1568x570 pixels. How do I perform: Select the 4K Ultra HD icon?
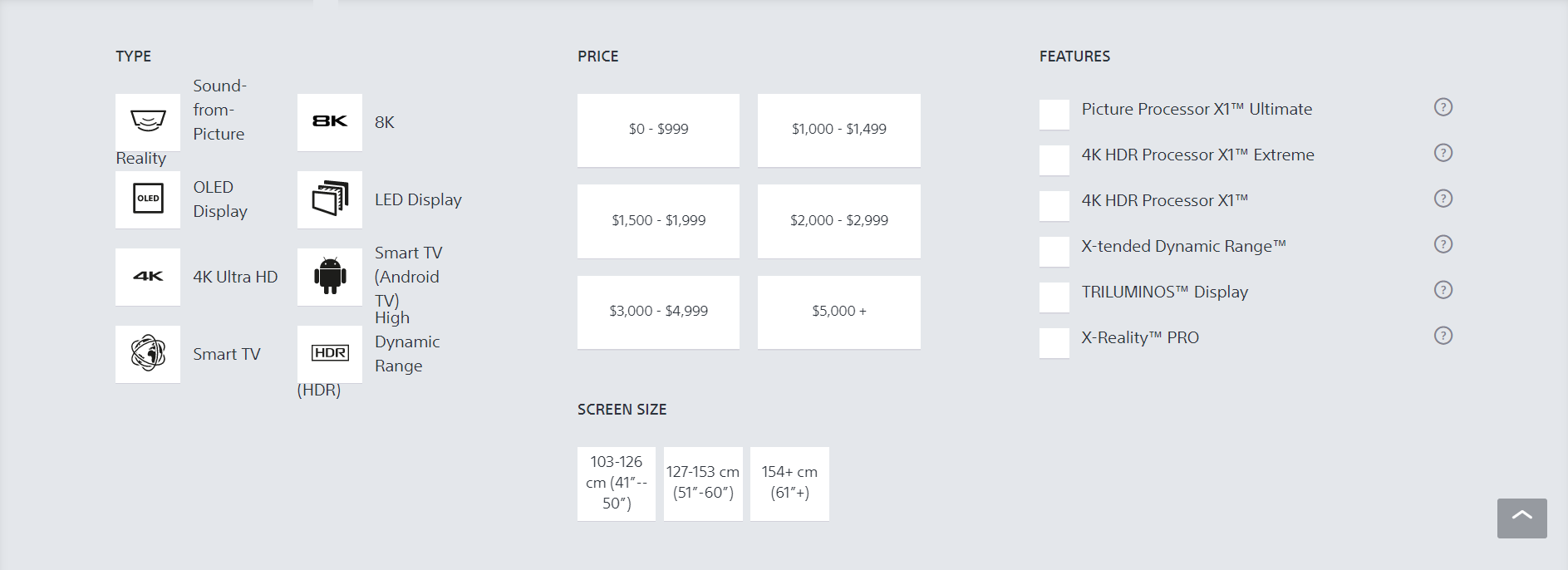[148, 277]
